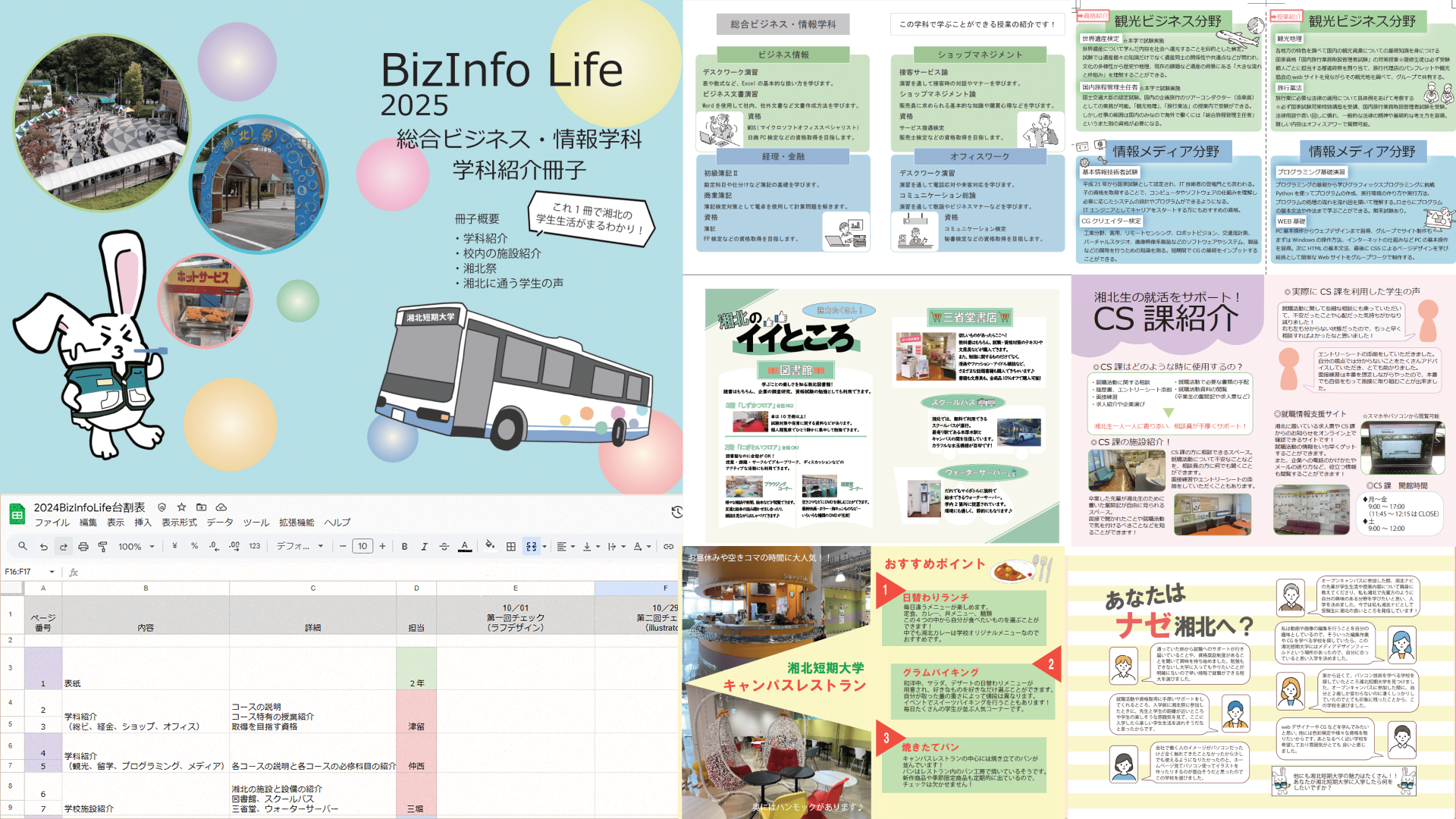The width and height of the screenshot is (1456, 819).
Task: Select the 第一回チェック header cell
Action: pyautogui.click(x=516, y=615)
